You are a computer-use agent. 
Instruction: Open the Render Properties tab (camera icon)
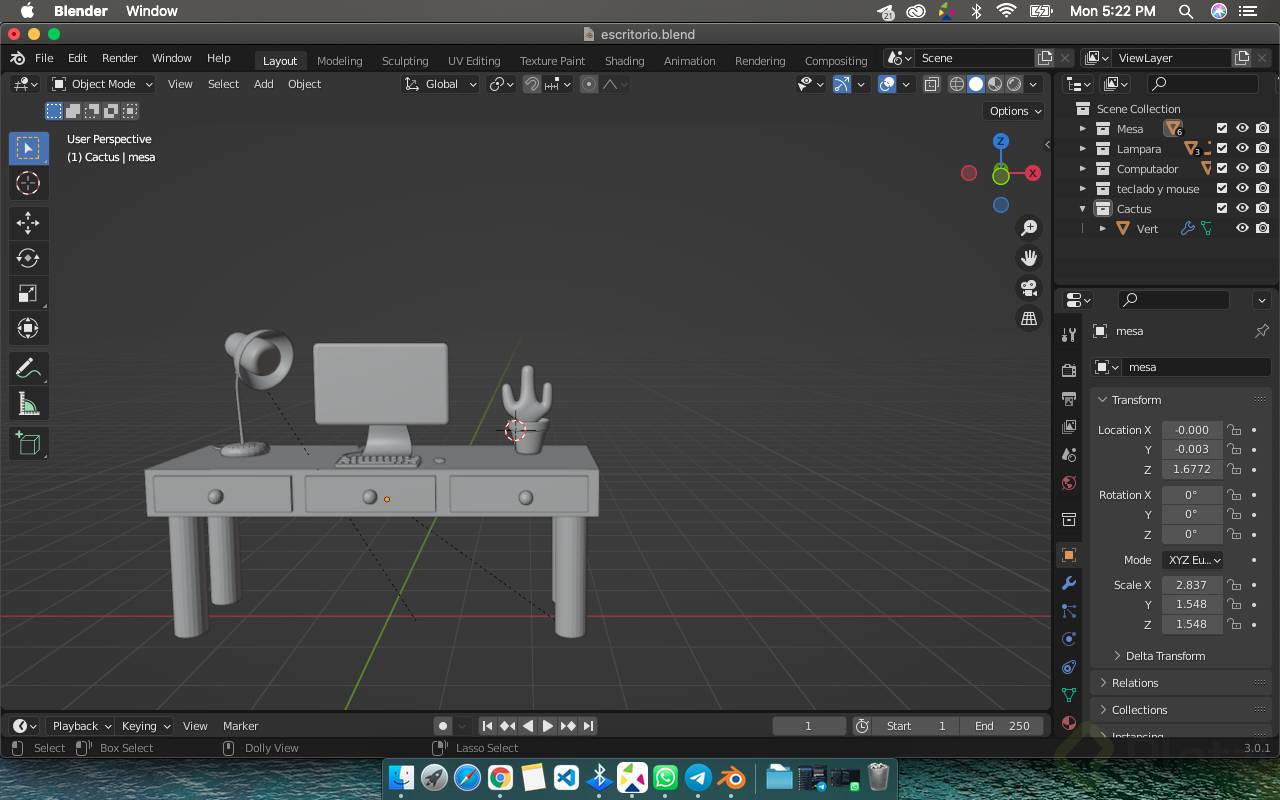(x=1068, y=369)
